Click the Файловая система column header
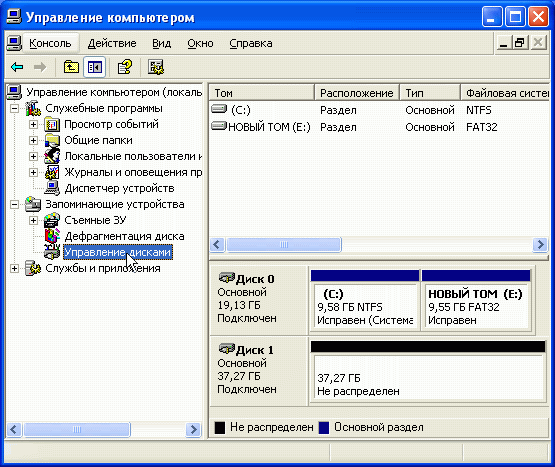The image size is (555, 467). (505, 93)
